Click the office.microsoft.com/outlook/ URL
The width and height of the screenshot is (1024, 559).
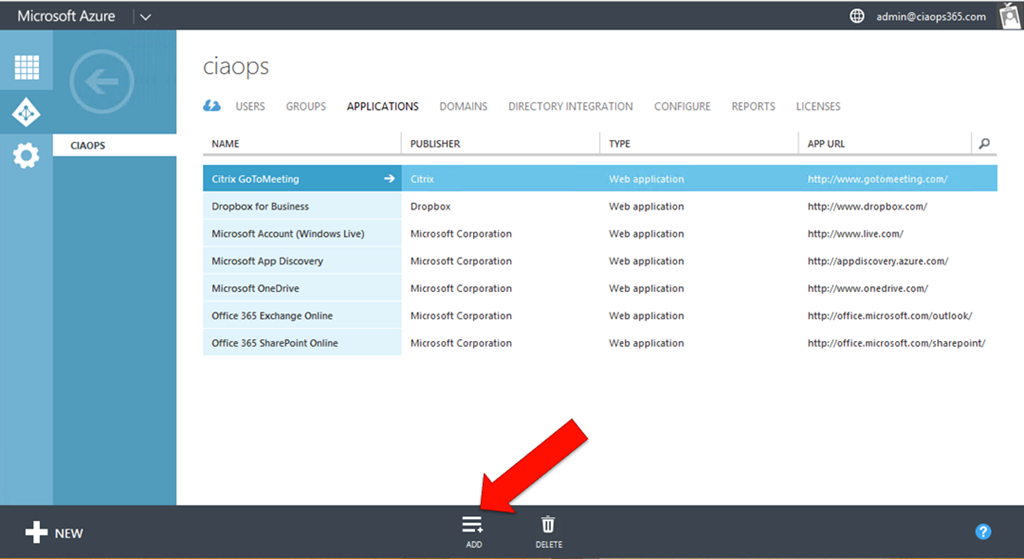click(x=889, y=316)
